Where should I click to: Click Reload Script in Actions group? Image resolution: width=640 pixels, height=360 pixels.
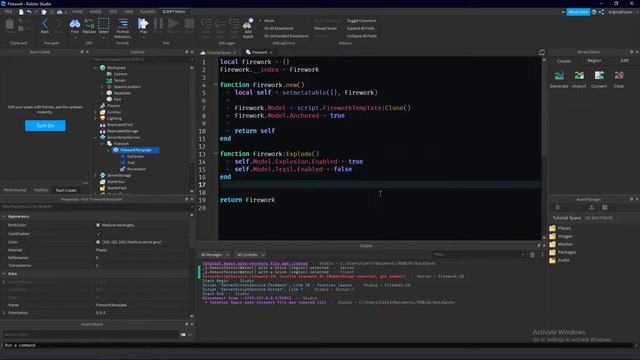(325, 28)
